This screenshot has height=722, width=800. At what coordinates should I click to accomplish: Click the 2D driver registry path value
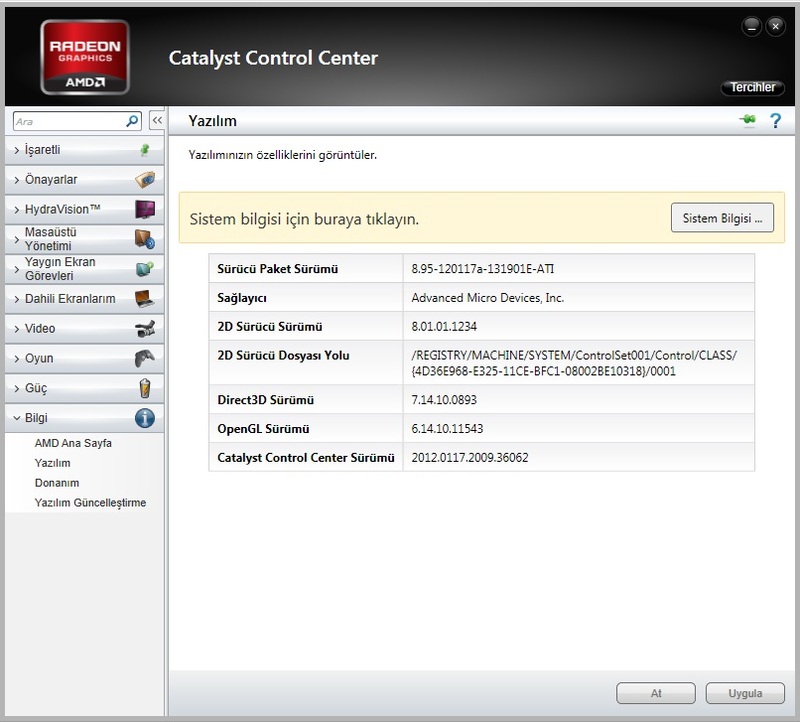click(x=574, y=363)
